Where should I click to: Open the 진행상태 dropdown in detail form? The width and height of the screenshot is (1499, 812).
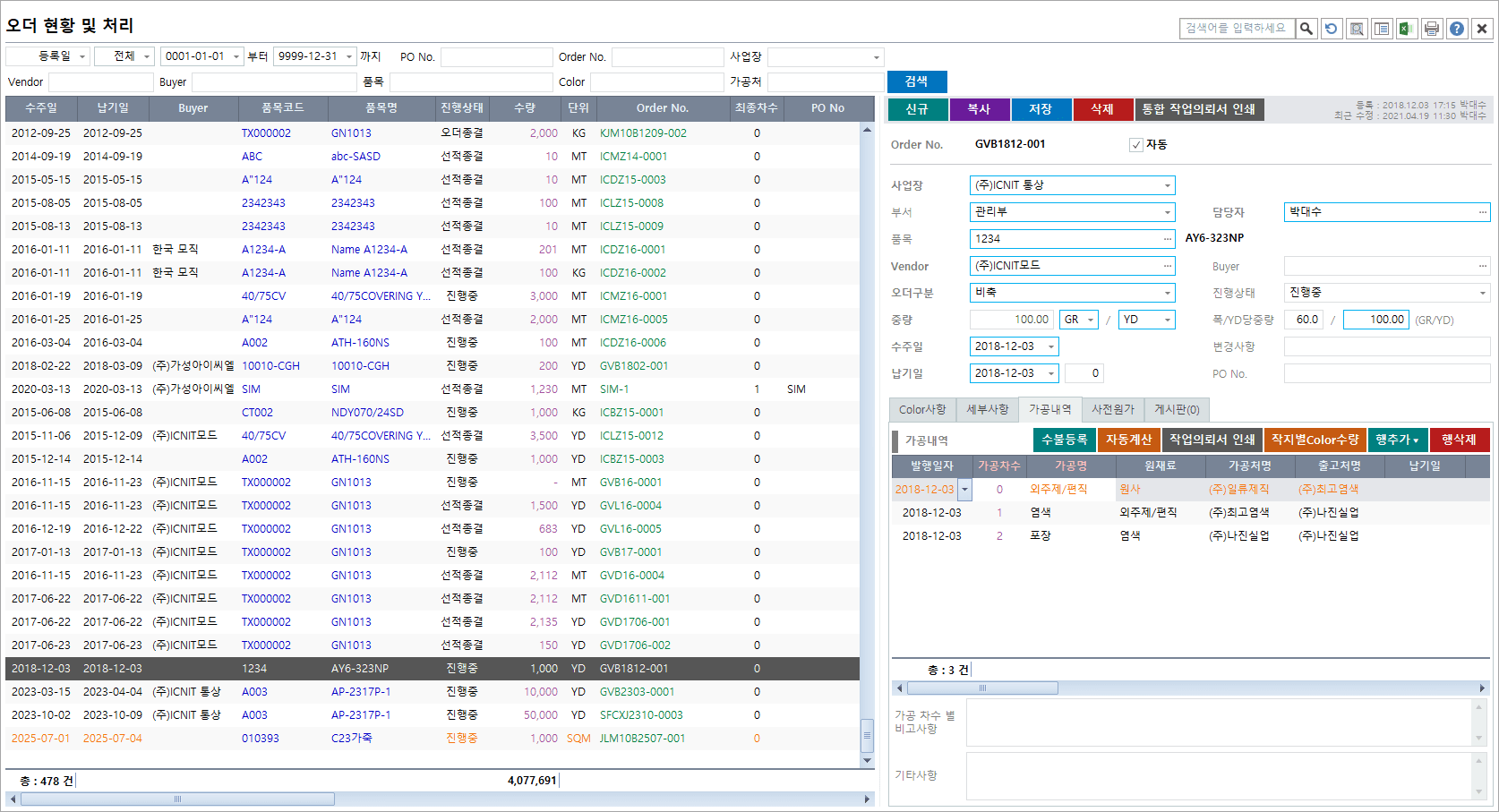(1482, 293)
